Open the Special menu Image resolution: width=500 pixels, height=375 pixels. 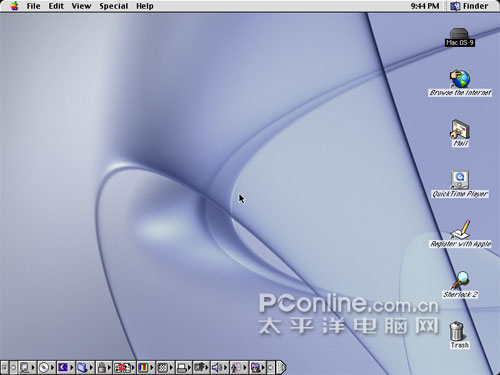114,6
